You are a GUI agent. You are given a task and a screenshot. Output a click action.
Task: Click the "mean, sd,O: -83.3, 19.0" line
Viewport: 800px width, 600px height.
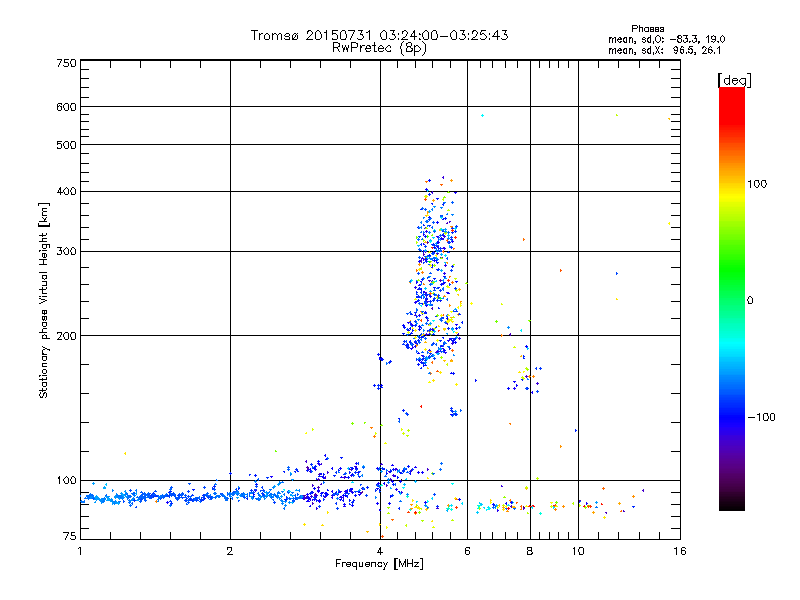pyautogui.click(x=666, y=39)
